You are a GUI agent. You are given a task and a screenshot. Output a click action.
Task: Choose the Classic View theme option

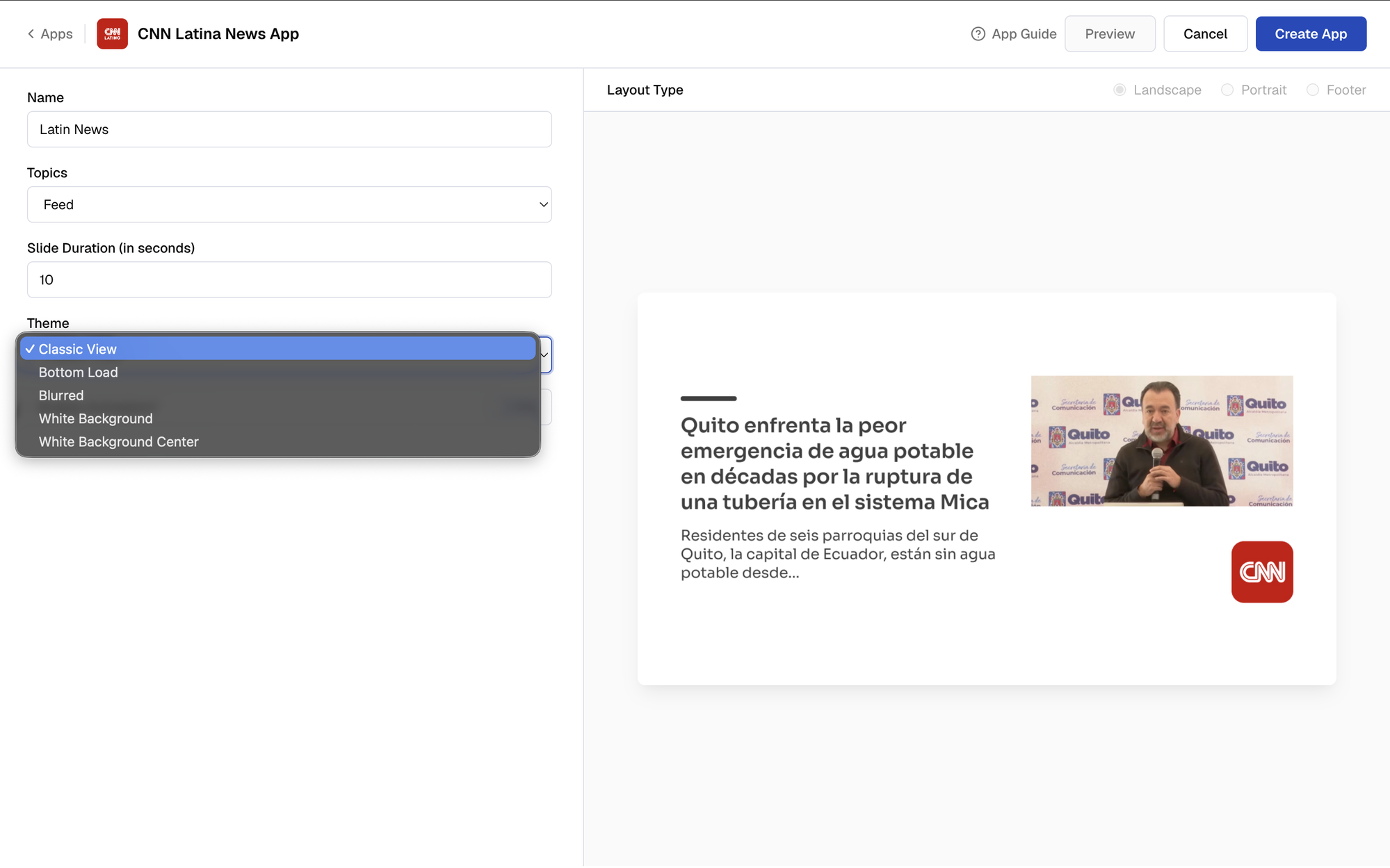(278, 349)
